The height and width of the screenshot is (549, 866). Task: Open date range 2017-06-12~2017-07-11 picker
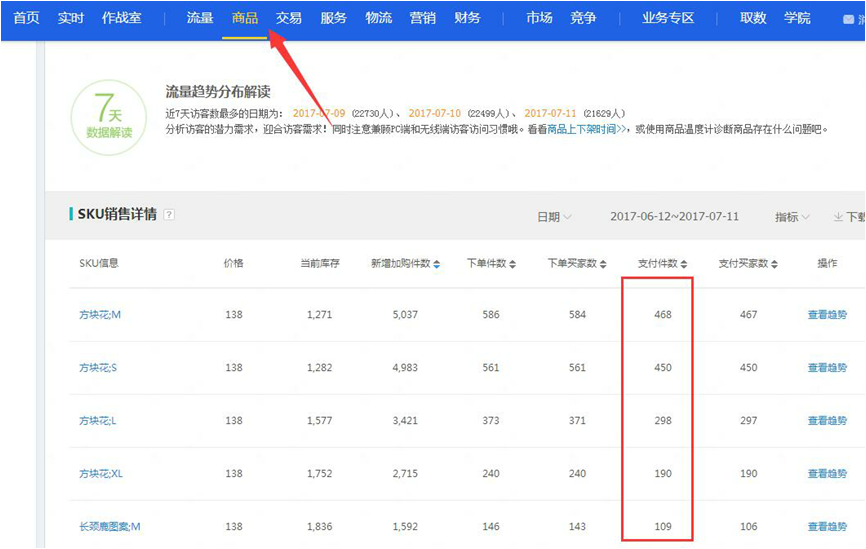[x=674, y=217]
